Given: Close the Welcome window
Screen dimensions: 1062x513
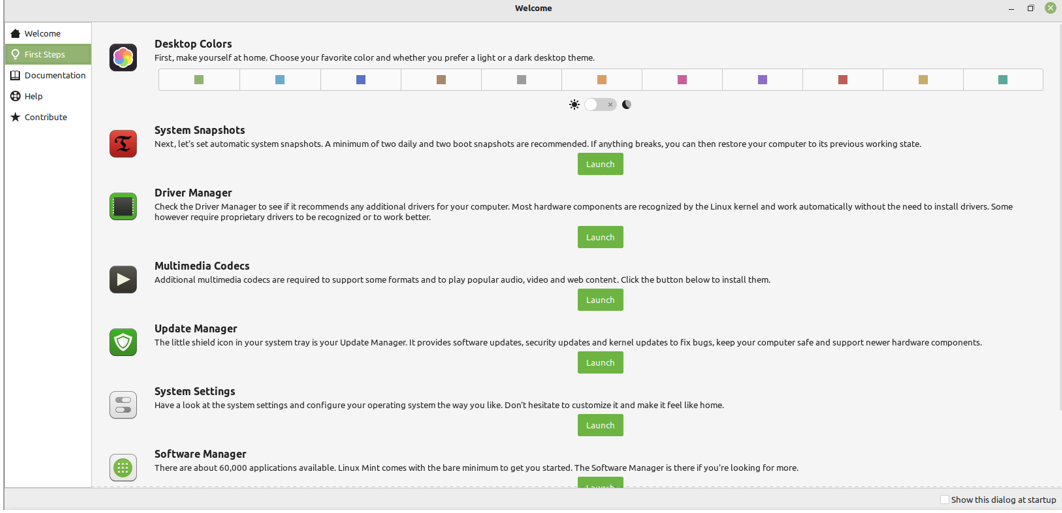Looking at the screenshot, I should coord(1050,8).
